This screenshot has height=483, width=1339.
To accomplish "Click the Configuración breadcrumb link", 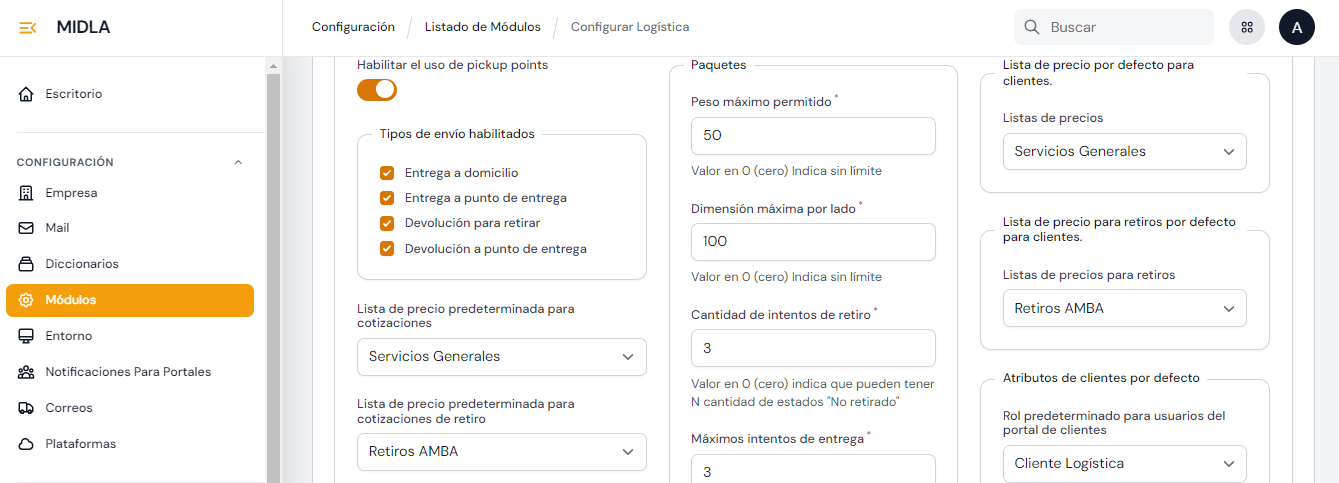I will (x=353, y=27).
